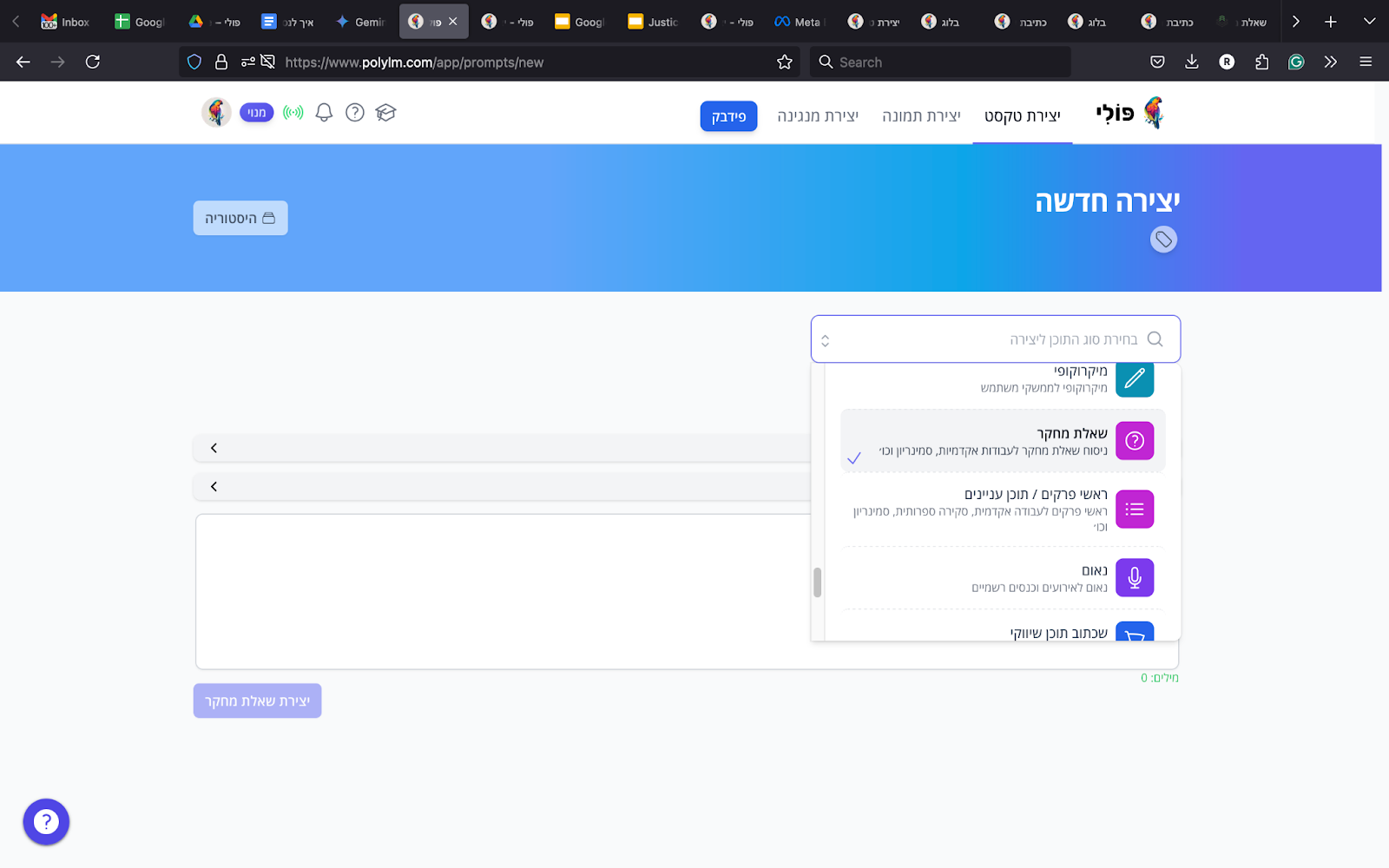Collapse the content type dropdown arrows
The image size is (1389, 868).
tap(826, 340)
